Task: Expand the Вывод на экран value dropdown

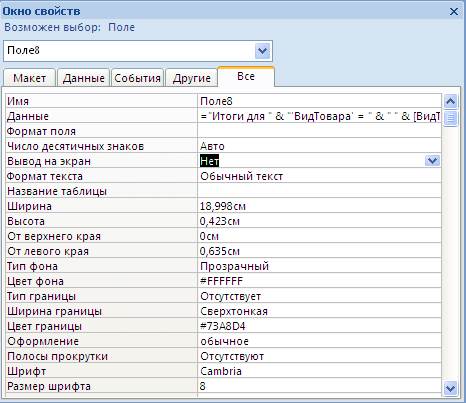Action: [x=433, y=161]
